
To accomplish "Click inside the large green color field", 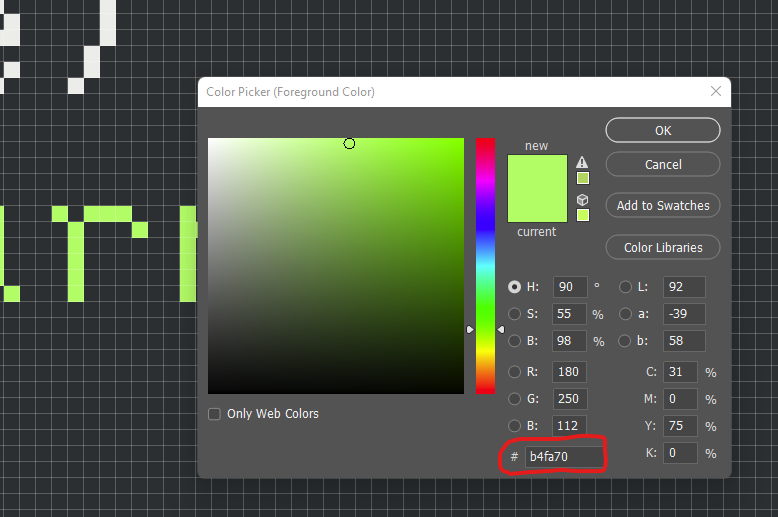I will click(x=336, y=266).
